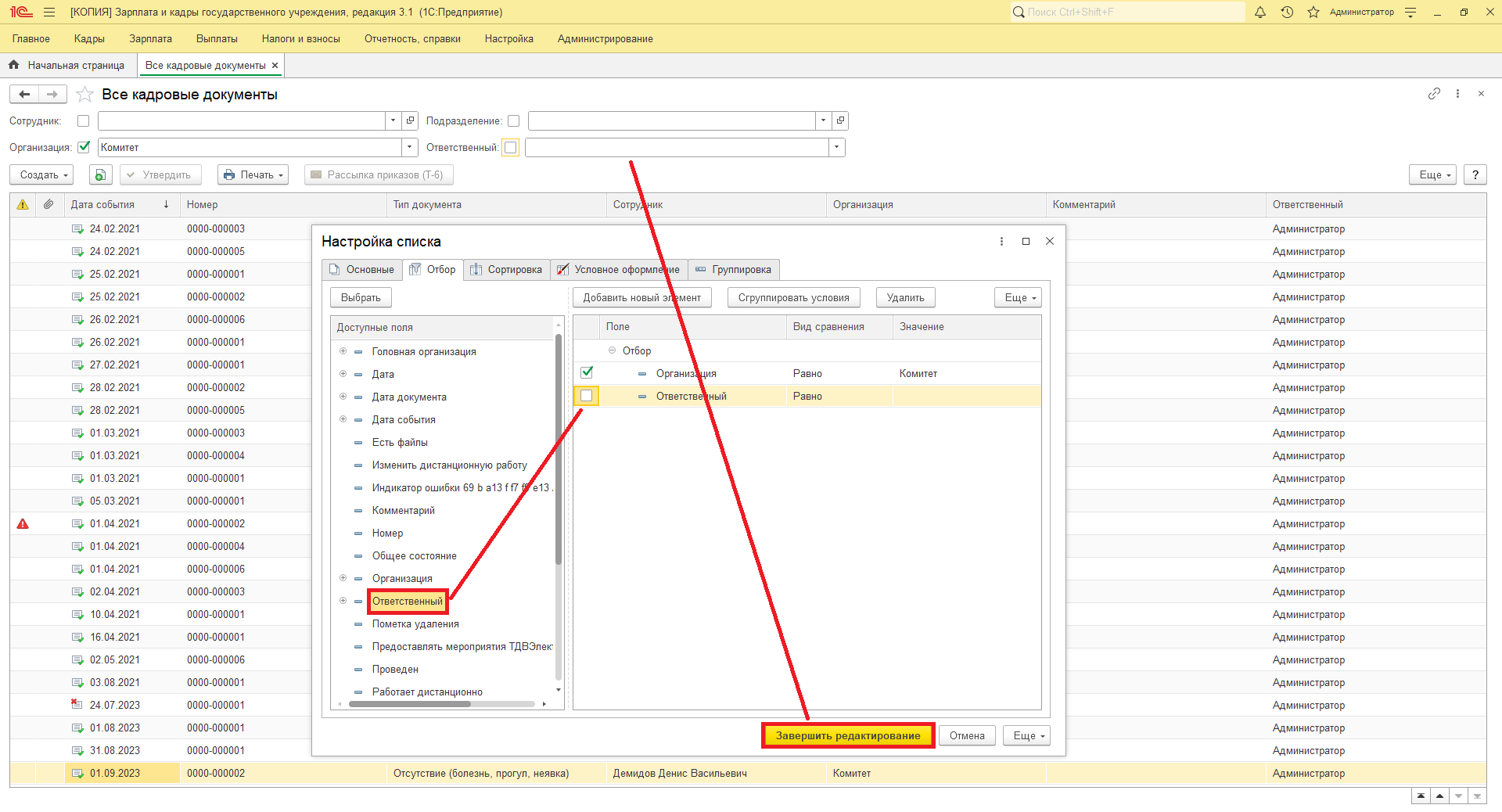Click marked-for-deletion icon in 24.07.2023 row
The image size is (1502, 812).
tap(77, 705)
